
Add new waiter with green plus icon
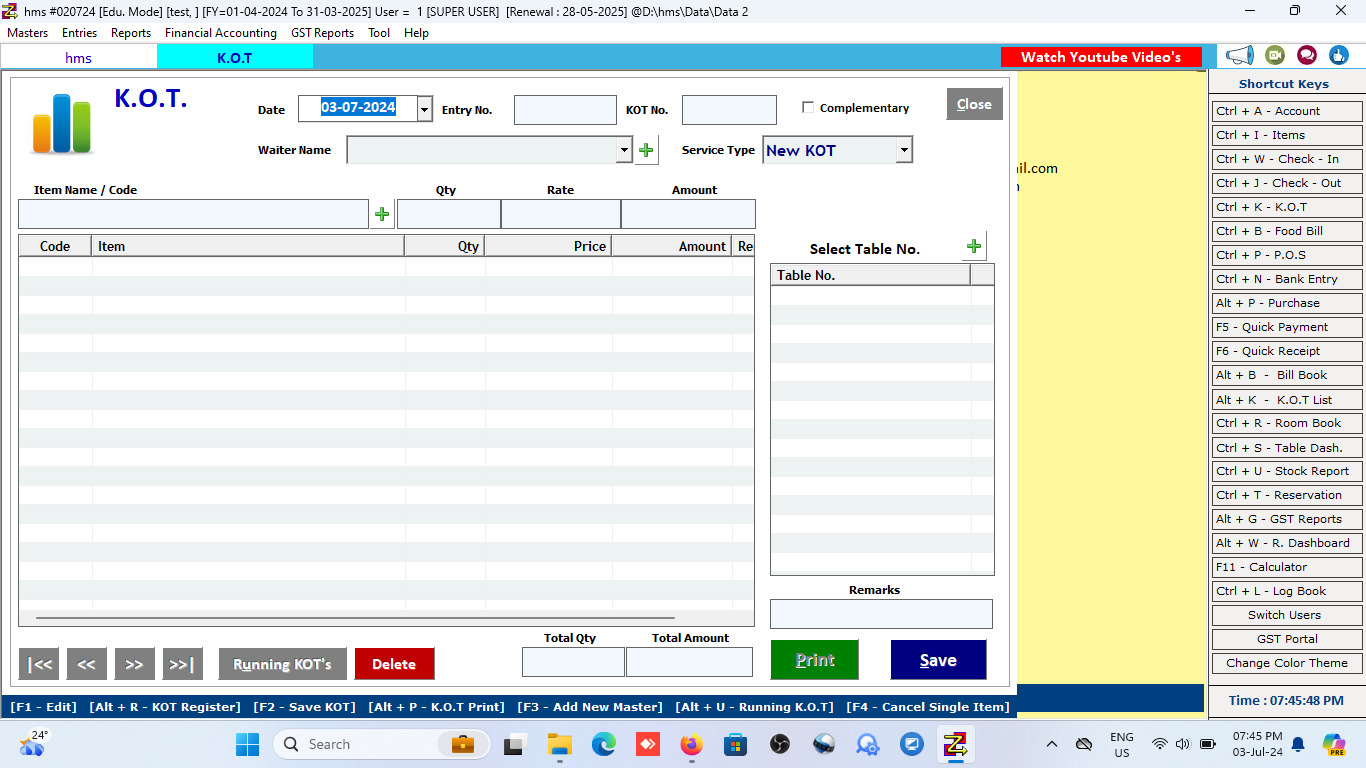tap(646, 150)
